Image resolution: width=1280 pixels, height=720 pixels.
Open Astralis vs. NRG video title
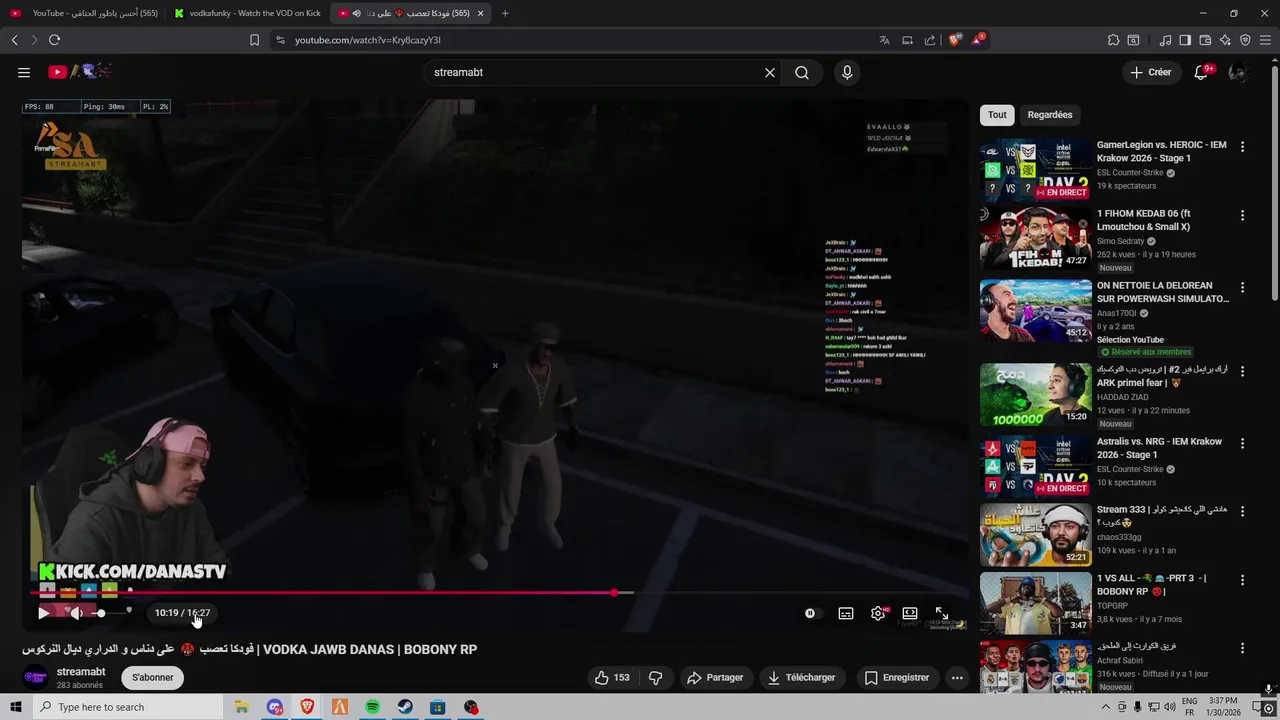(1160, 448)
